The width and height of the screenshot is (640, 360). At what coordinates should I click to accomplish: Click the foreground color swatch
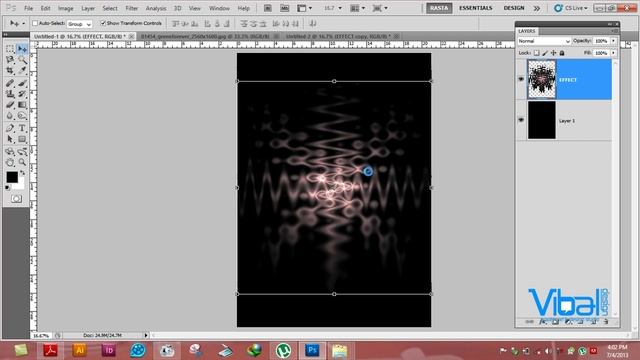click(x=11, y=177)
